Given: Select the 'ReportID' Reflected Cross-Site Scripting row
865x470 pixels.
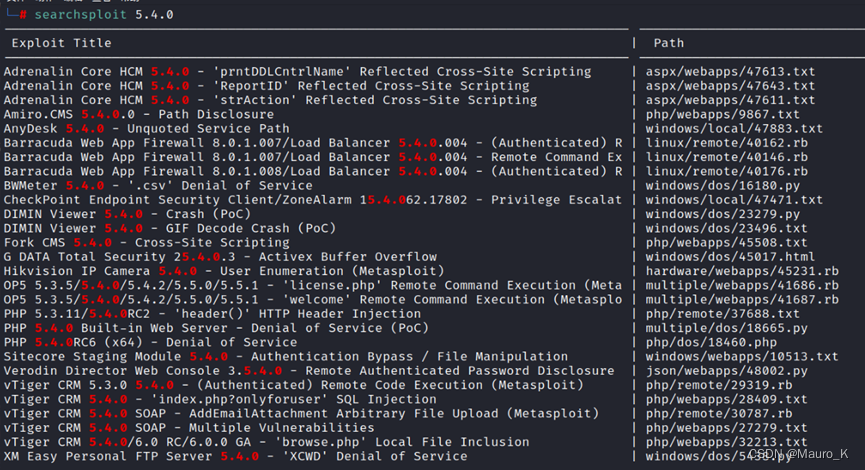Looking at the screenshot, I should 266,86.
